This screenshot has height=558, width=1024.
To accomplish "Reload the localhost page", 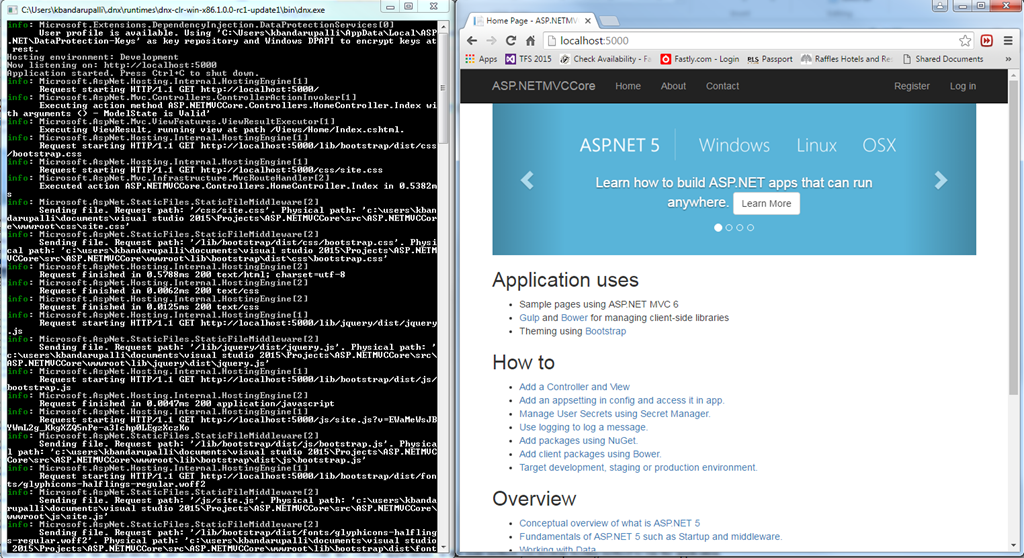I will 511,41.
